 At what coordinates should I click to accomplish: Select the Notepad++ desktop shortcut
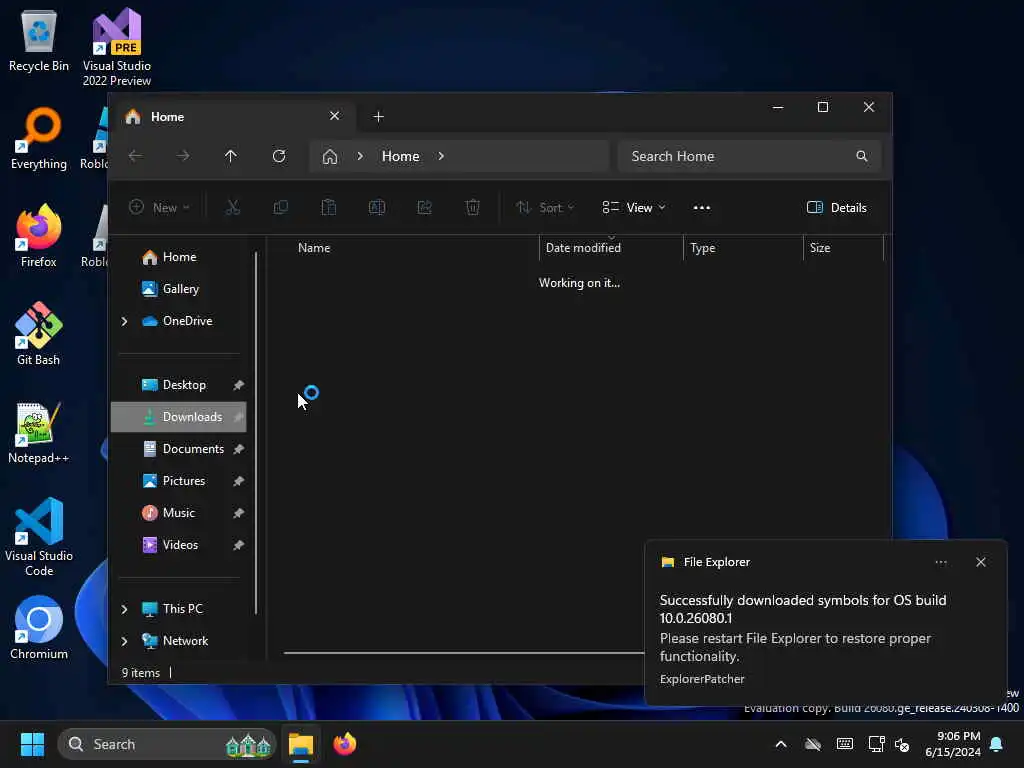click(39, 432)
